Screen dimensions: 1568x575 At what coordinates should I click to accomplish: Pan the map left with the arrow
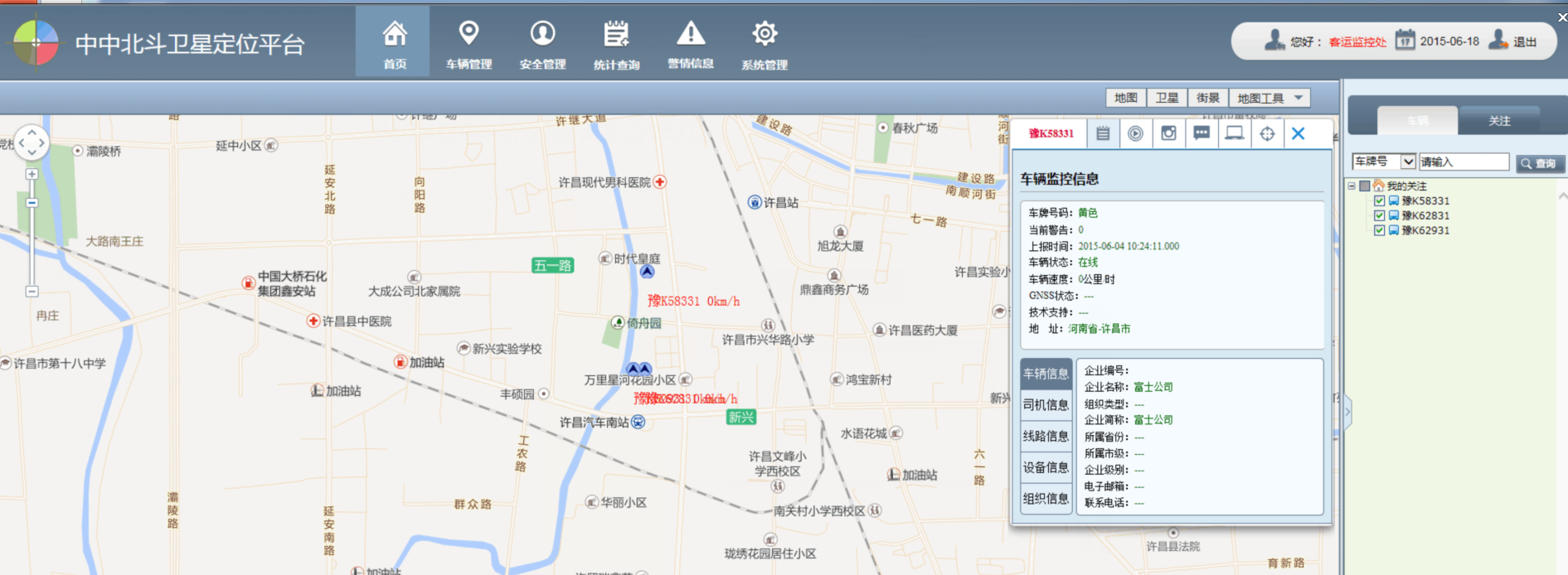click(21, 143)
